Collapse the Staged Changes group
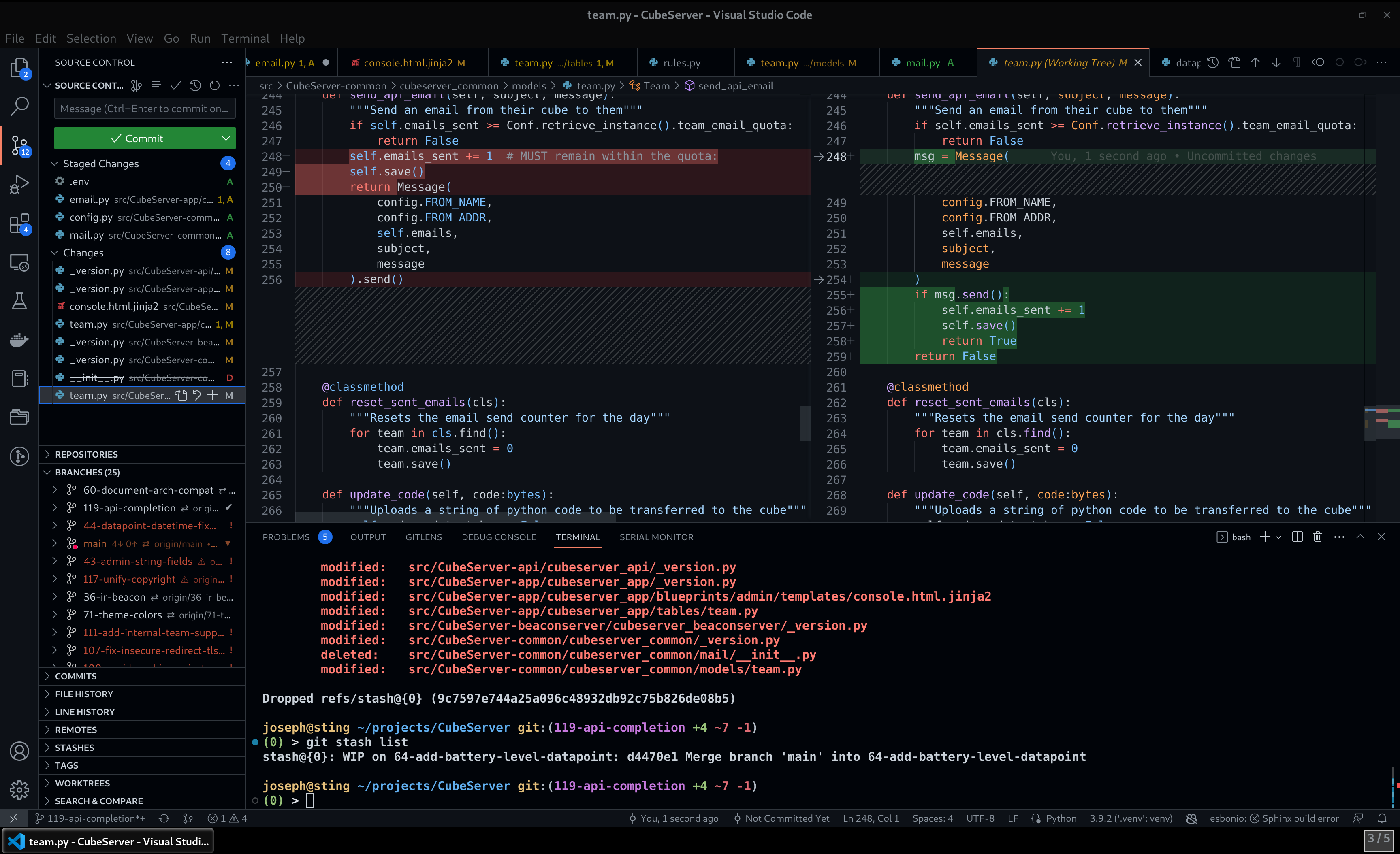This screenshot has height=854, width=1400. click(55, 164)
